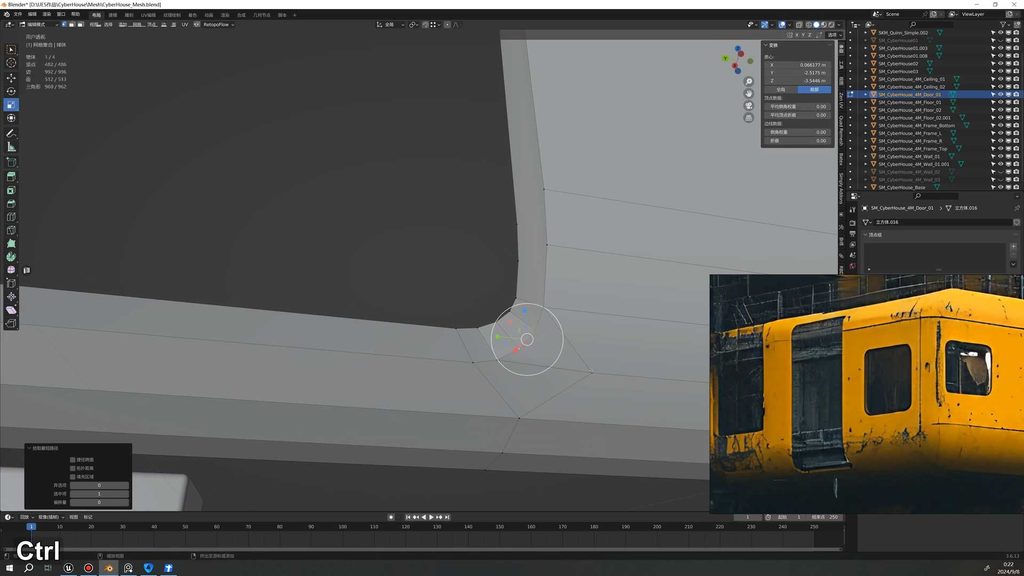This screenshot has width=1024, height=576.
Task: Open the RetopoFlow dropdown in header
Action: tap(219, 24)
